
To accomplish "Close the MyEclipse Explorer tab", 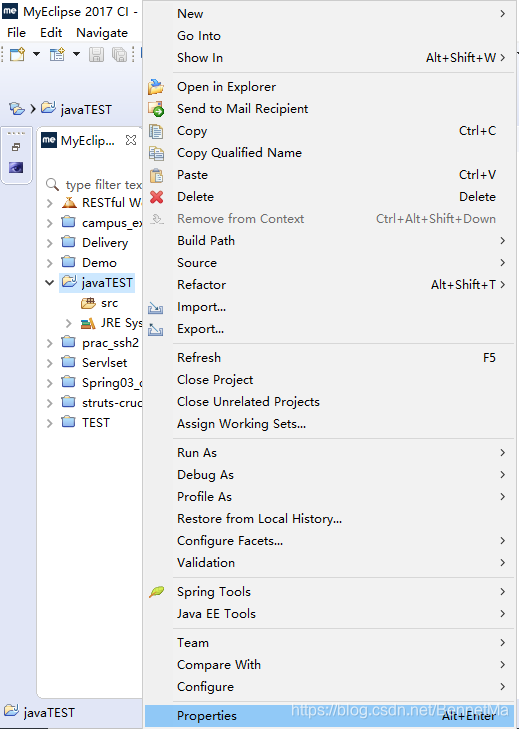I will 131,140.
